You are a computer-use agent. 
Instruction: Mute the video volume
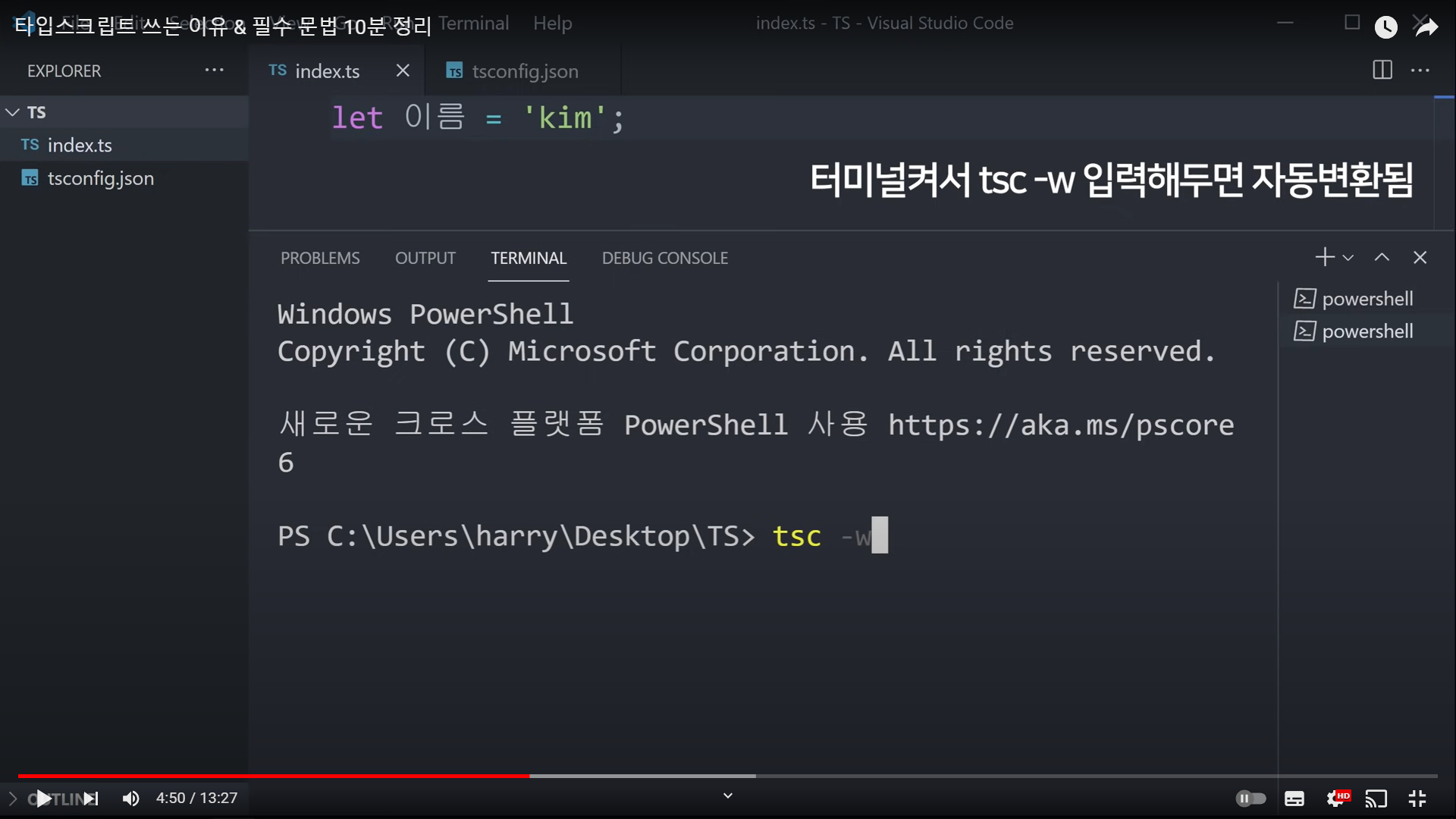(x=131, y=799)
